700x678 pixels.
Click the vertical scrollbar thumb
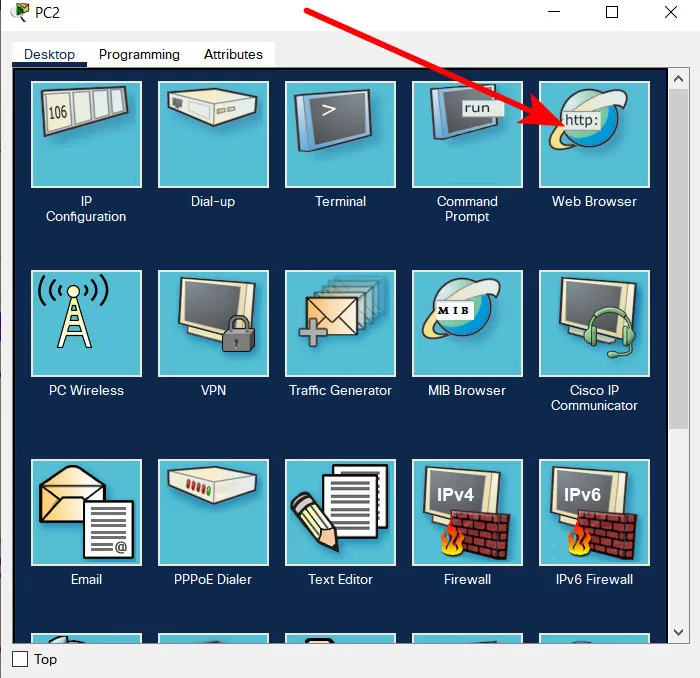679,259
